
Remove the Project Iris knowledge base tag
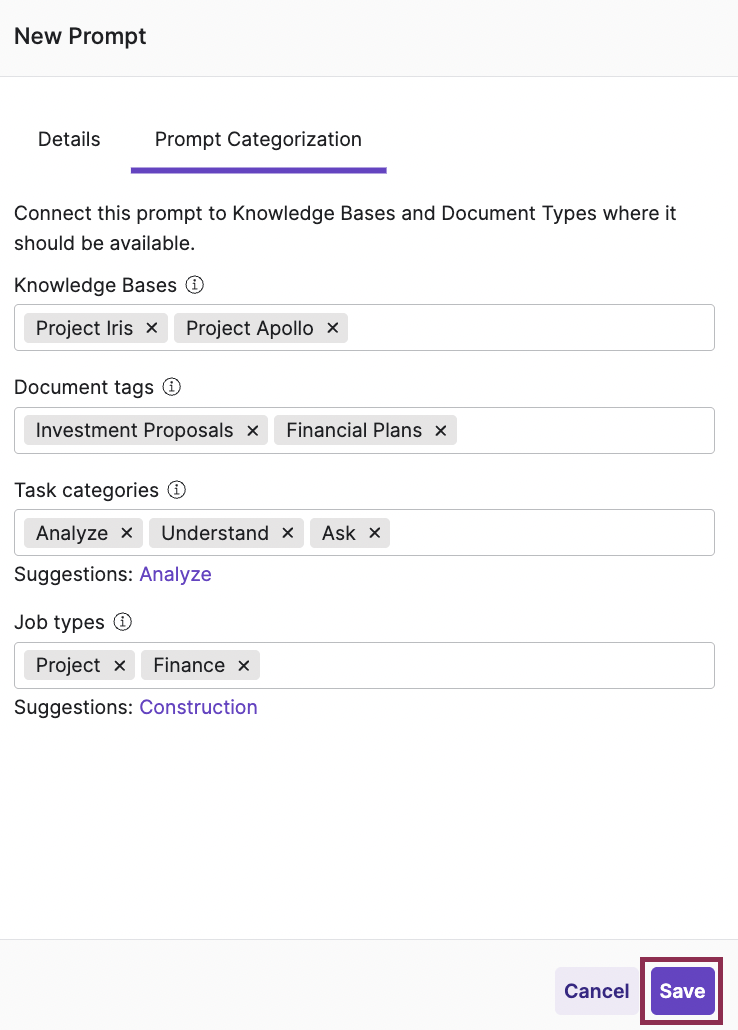pos(151,327)
